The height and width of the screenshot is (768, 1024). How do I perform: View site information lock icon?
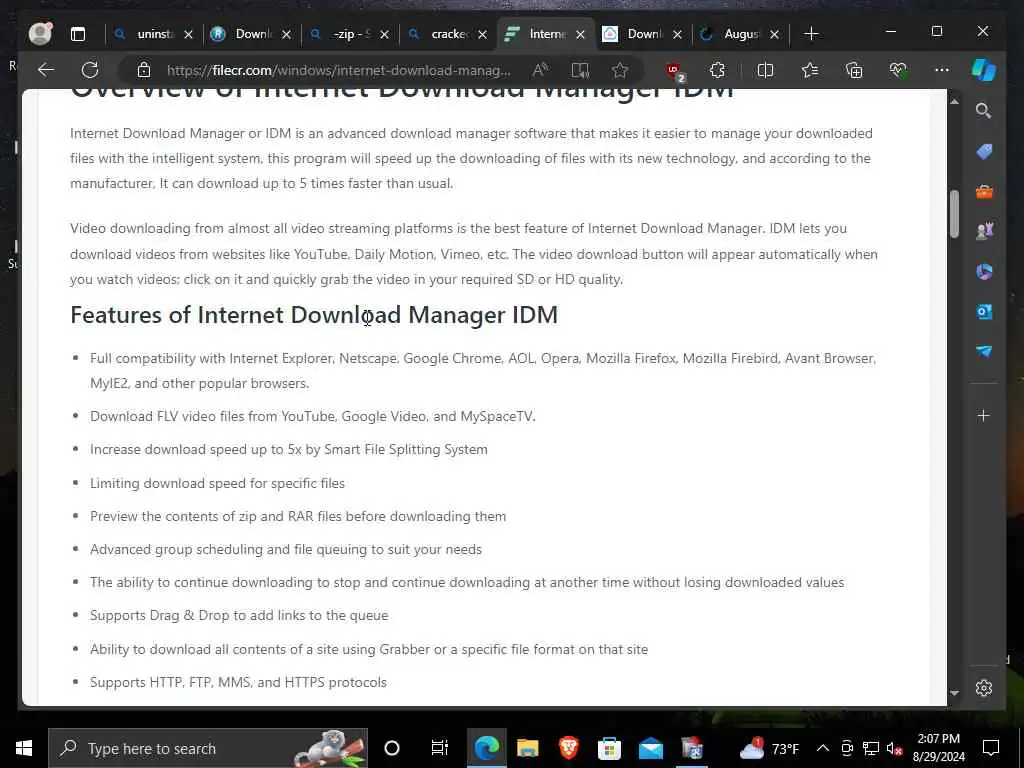[x=144, y=70]
